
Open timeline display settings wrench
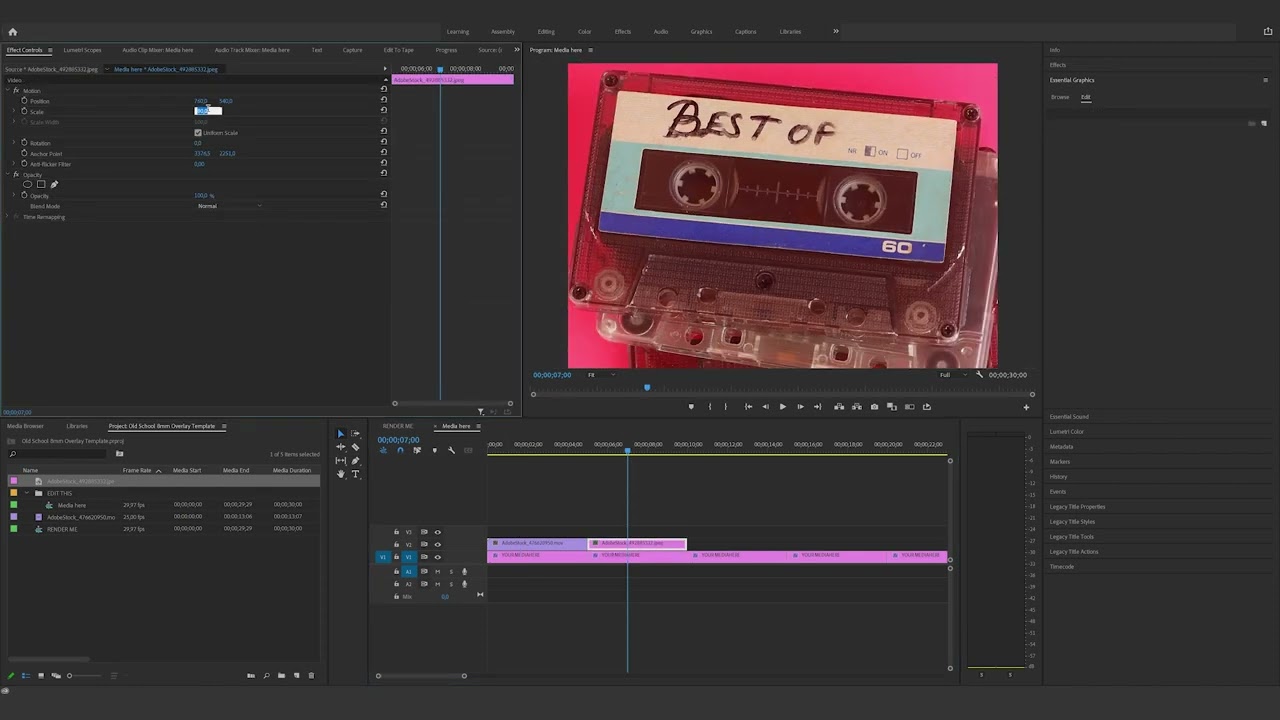pyautogui.click(x=451, y=450)
